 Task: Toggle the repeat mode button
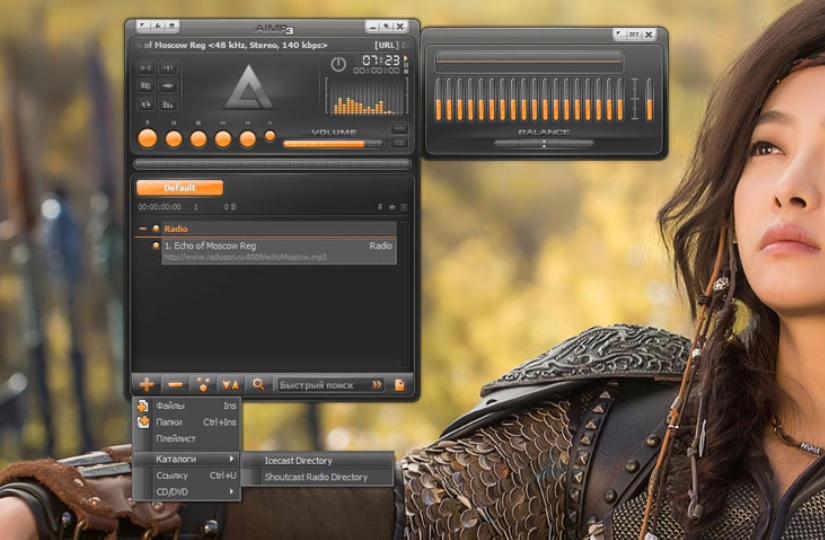coord(146,103)
